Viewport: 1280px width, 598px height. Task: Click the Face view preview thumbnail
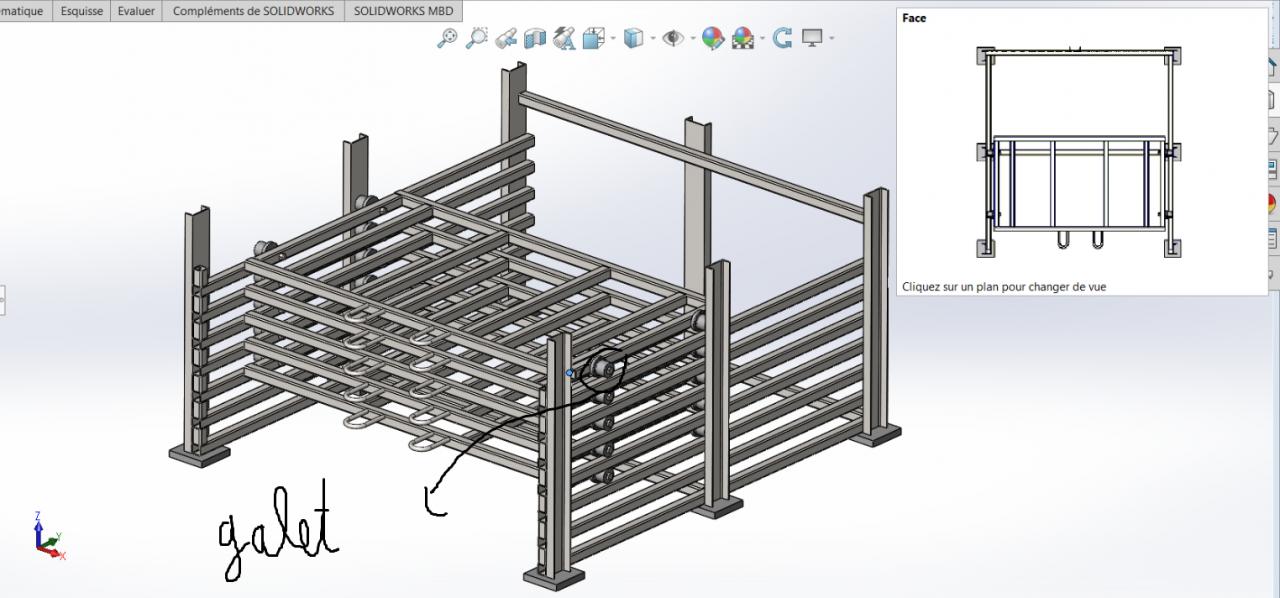(1080, 150)
